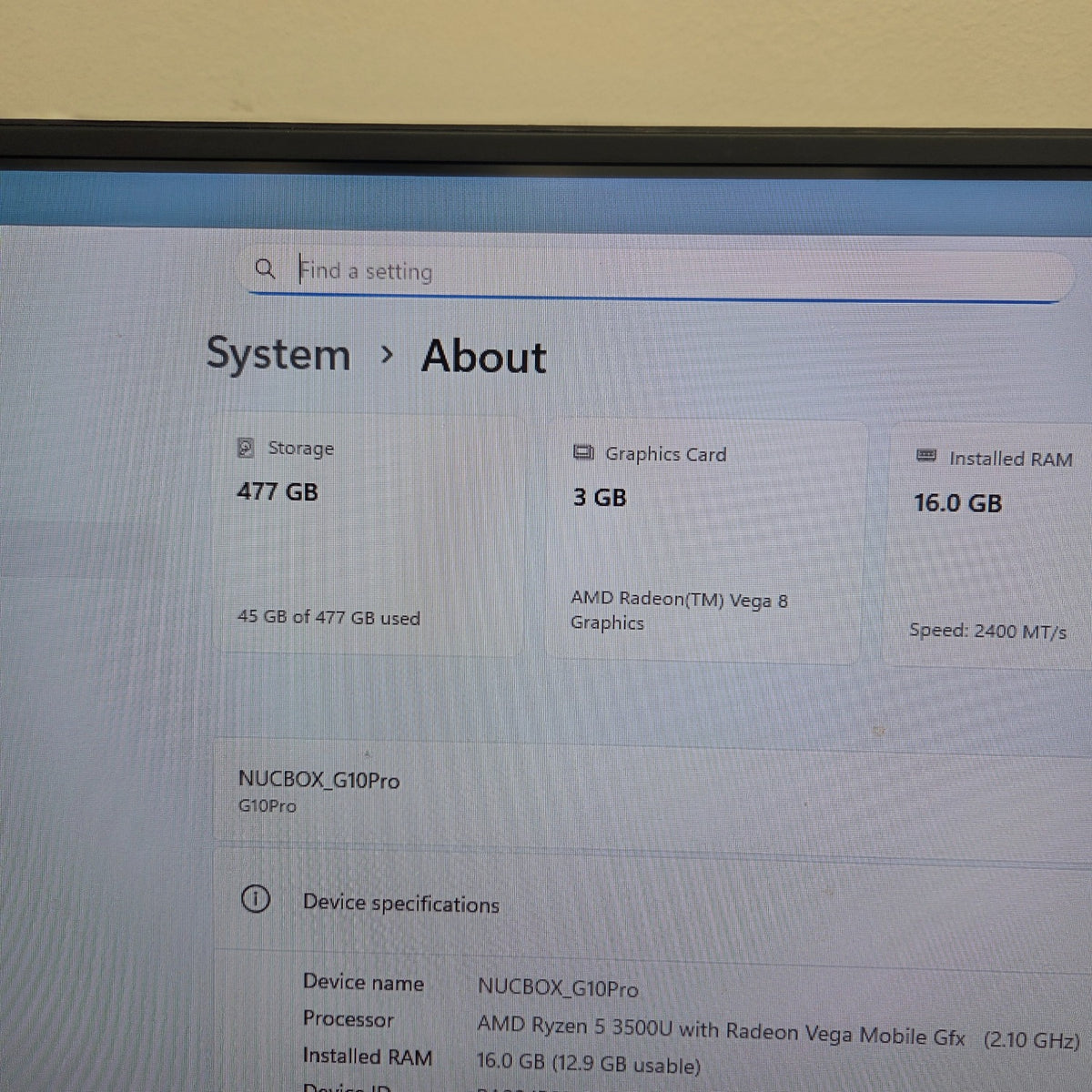Select the 477 GB storage value
Screen dimensions: 1092x1092
278,492
